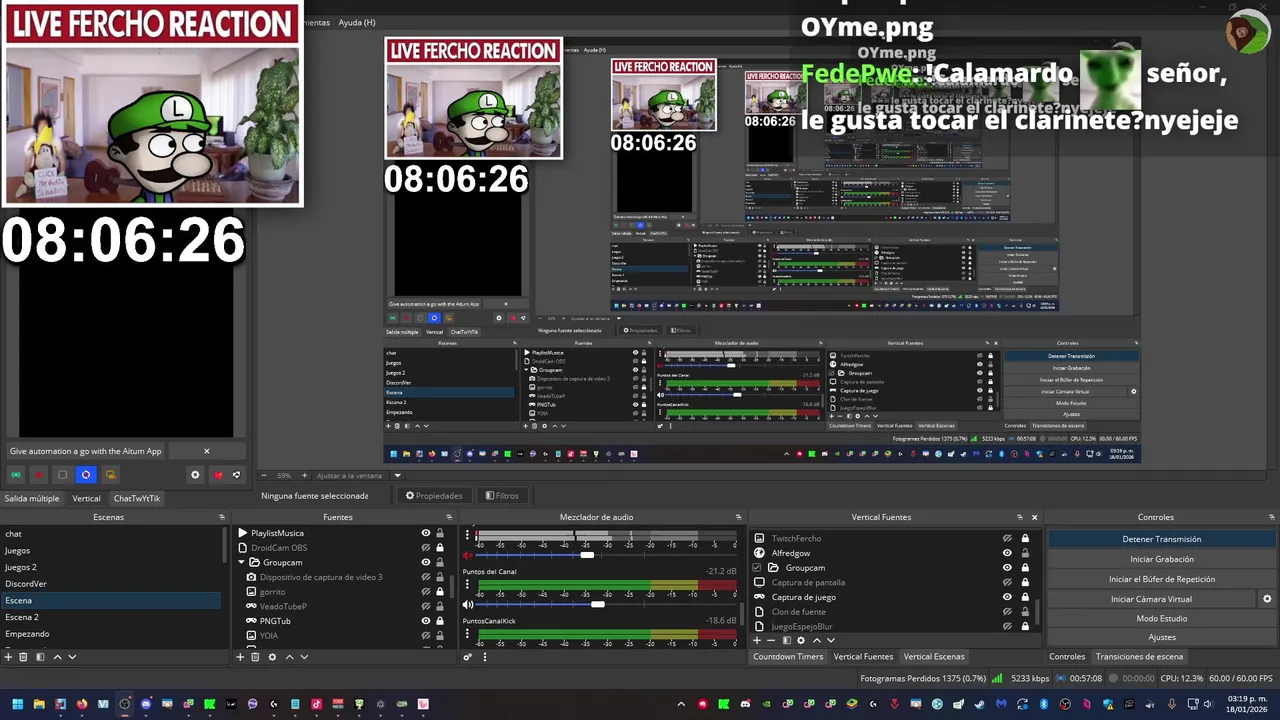The height and width of the screenshot is (720, 1280).
Task: Move source up arrow in Fuentes toolbar
Action: pyautogui.click(x=289, y=657)
